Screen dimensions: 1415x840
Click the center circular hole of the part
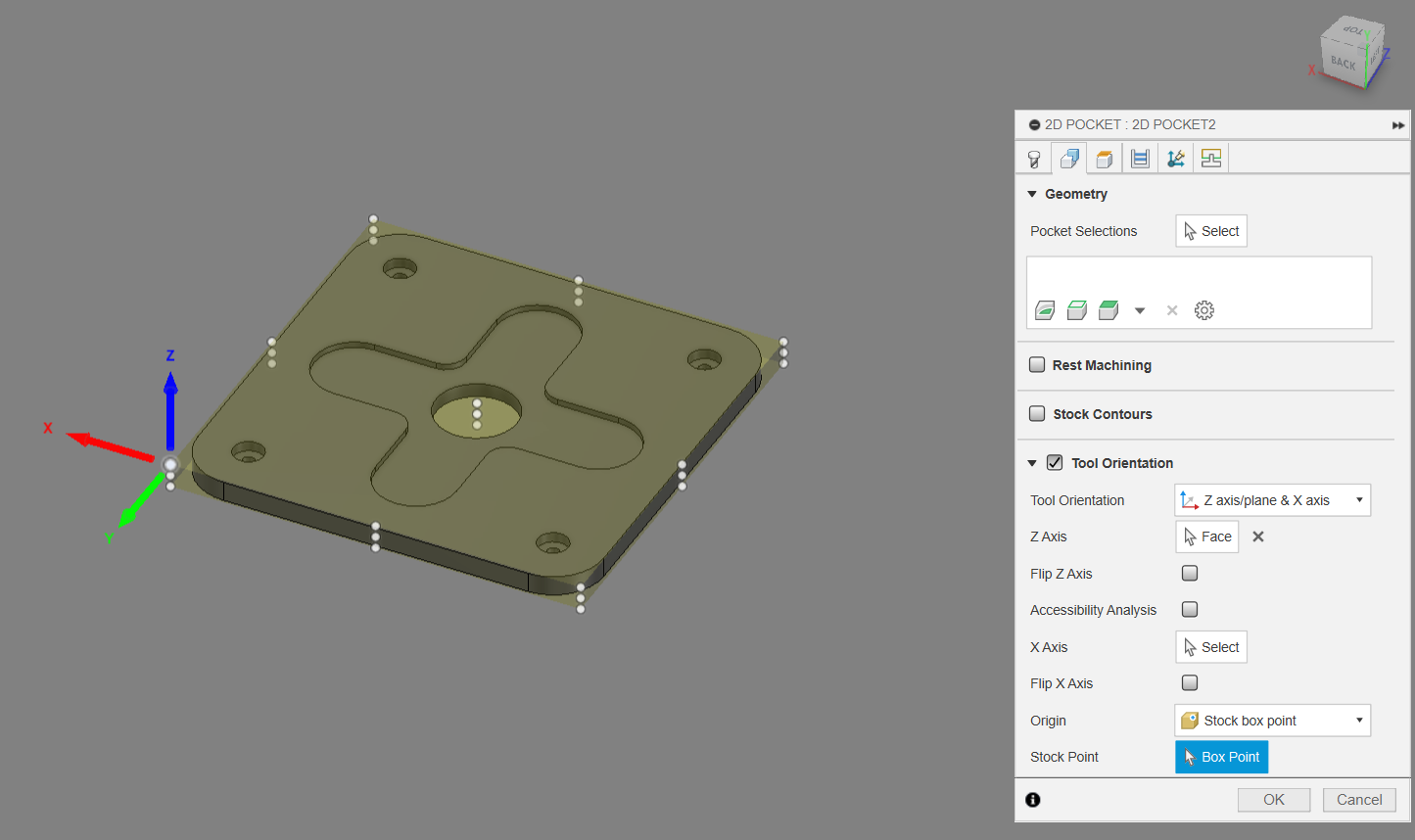point(477,410)
